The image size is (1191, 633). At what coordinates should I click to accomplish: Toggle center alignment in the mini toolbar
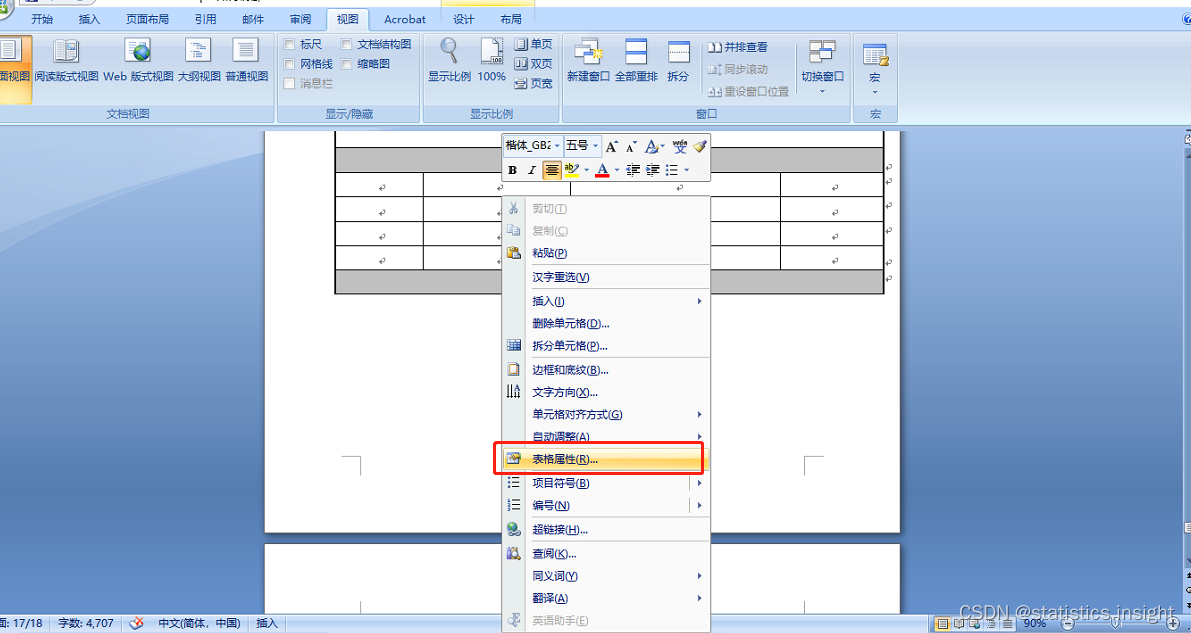tap(552, 170)
